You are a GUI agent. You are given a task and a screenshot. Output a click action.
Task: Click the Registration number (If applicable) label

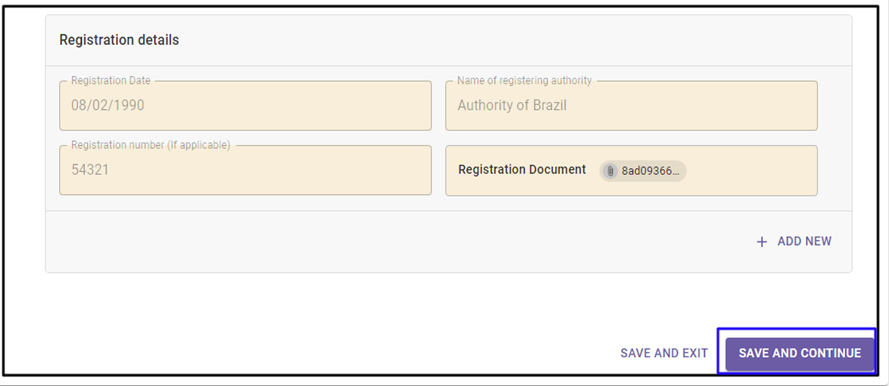coord(151,145)
